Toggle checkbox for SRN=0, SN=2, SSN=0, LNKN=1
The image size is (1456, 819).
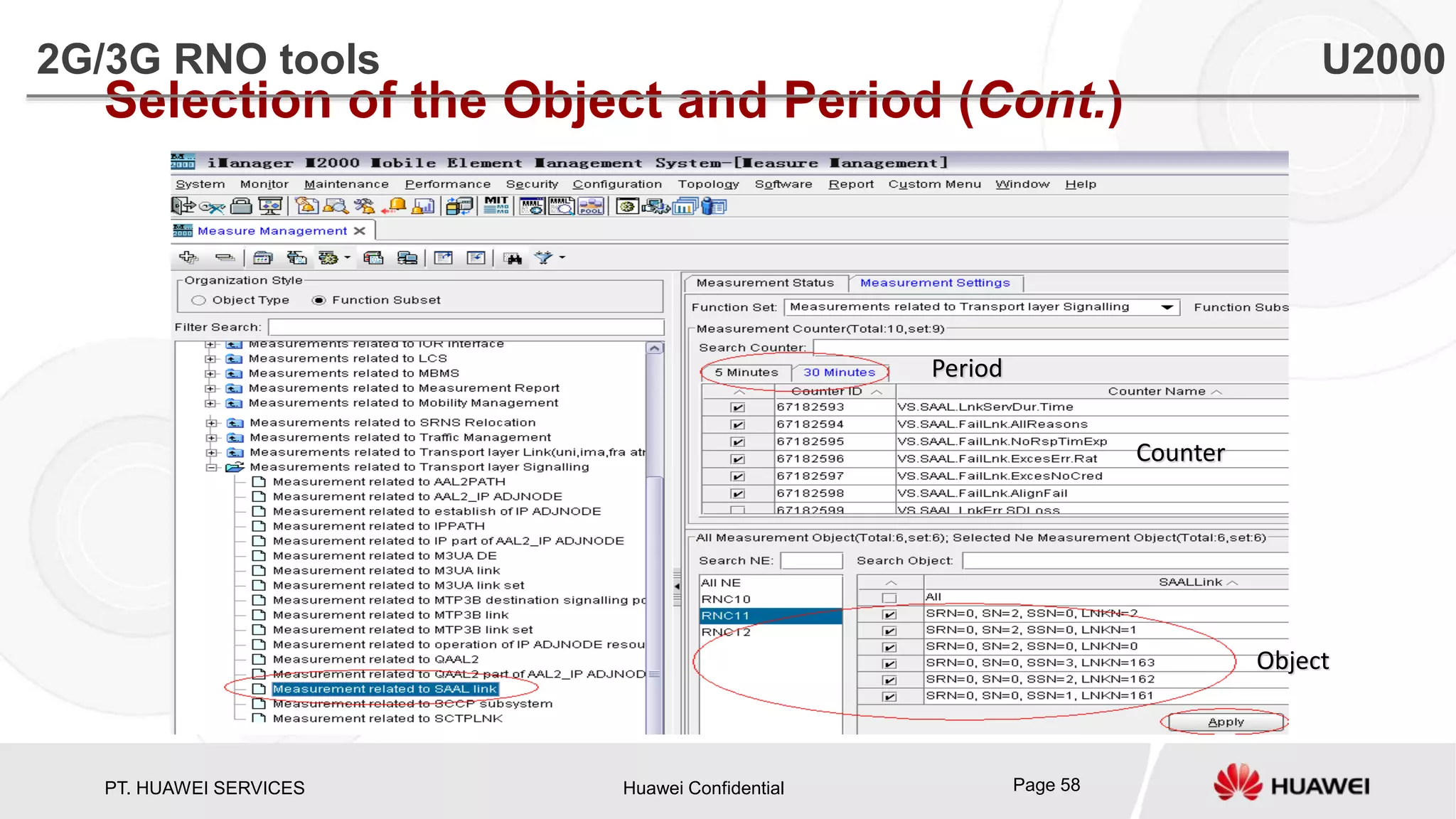pos(889,631)
